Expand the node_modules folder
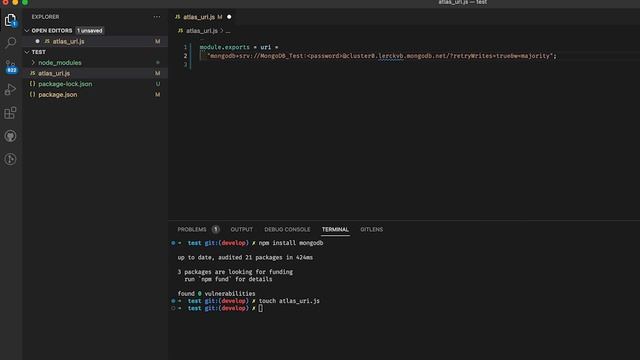This screenshot has width=640, height=360. click(x=33, y=62)
